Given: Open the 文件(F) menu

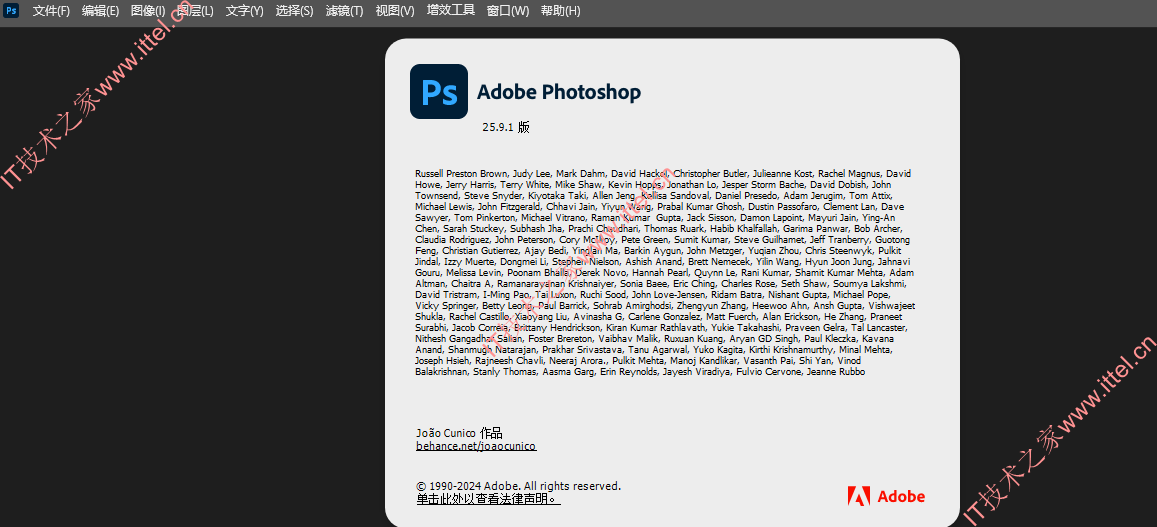Looking at the screenshot, I should (51, 11).
